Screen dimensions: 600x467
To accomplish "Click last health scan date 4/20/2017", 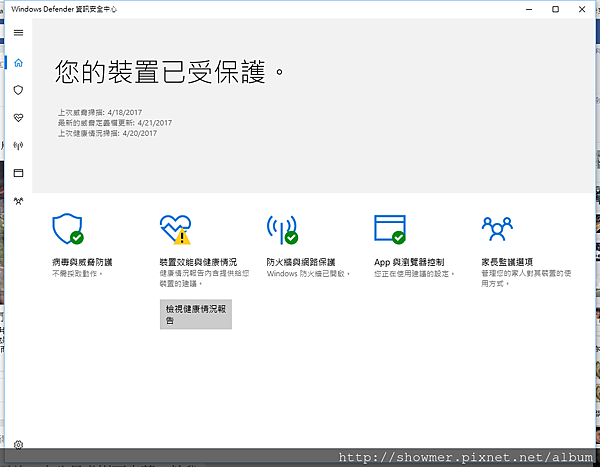I will (140, 133).
